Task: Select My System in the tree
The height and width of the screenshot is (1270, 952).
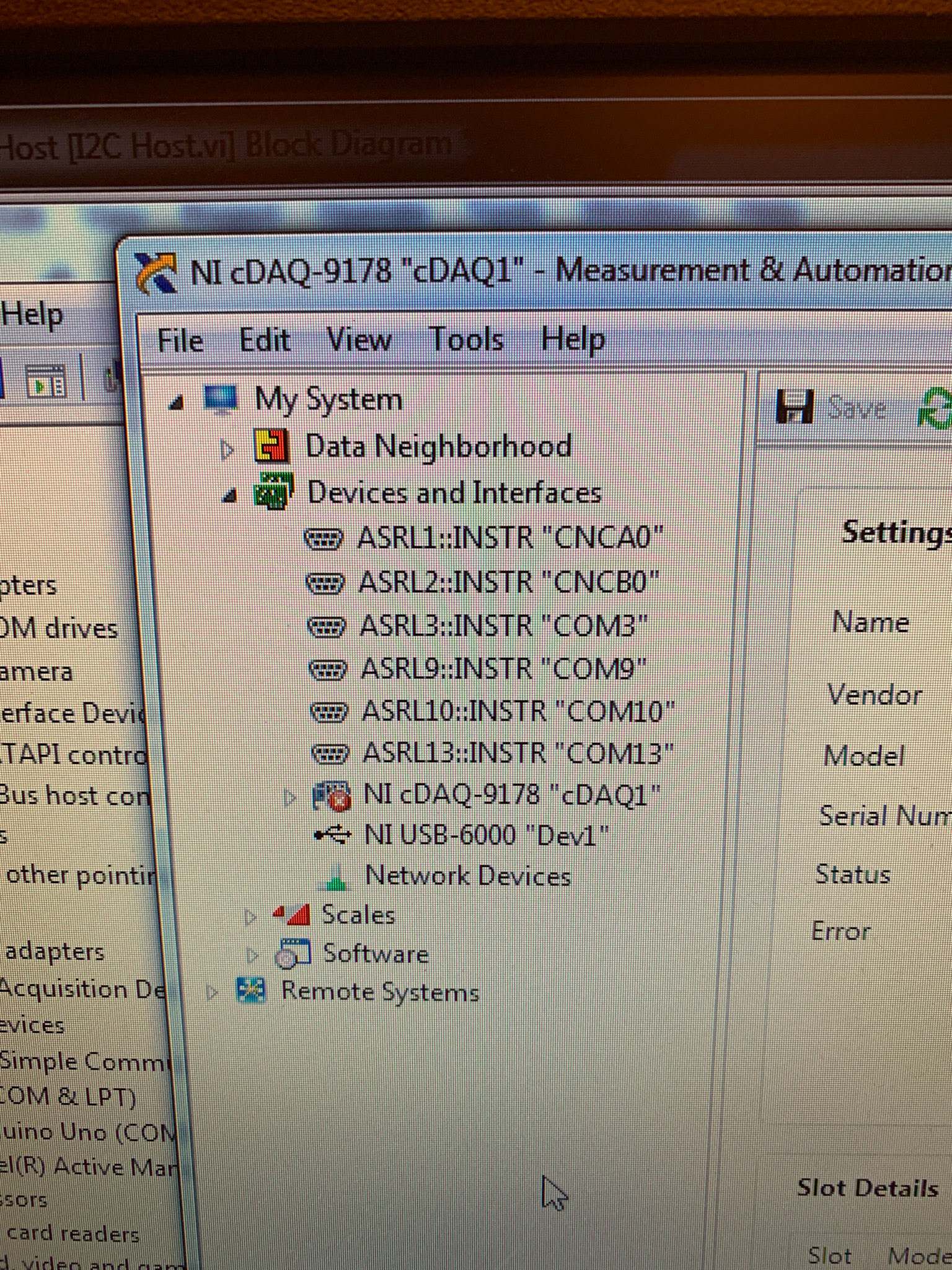Action: click(329, 399)
